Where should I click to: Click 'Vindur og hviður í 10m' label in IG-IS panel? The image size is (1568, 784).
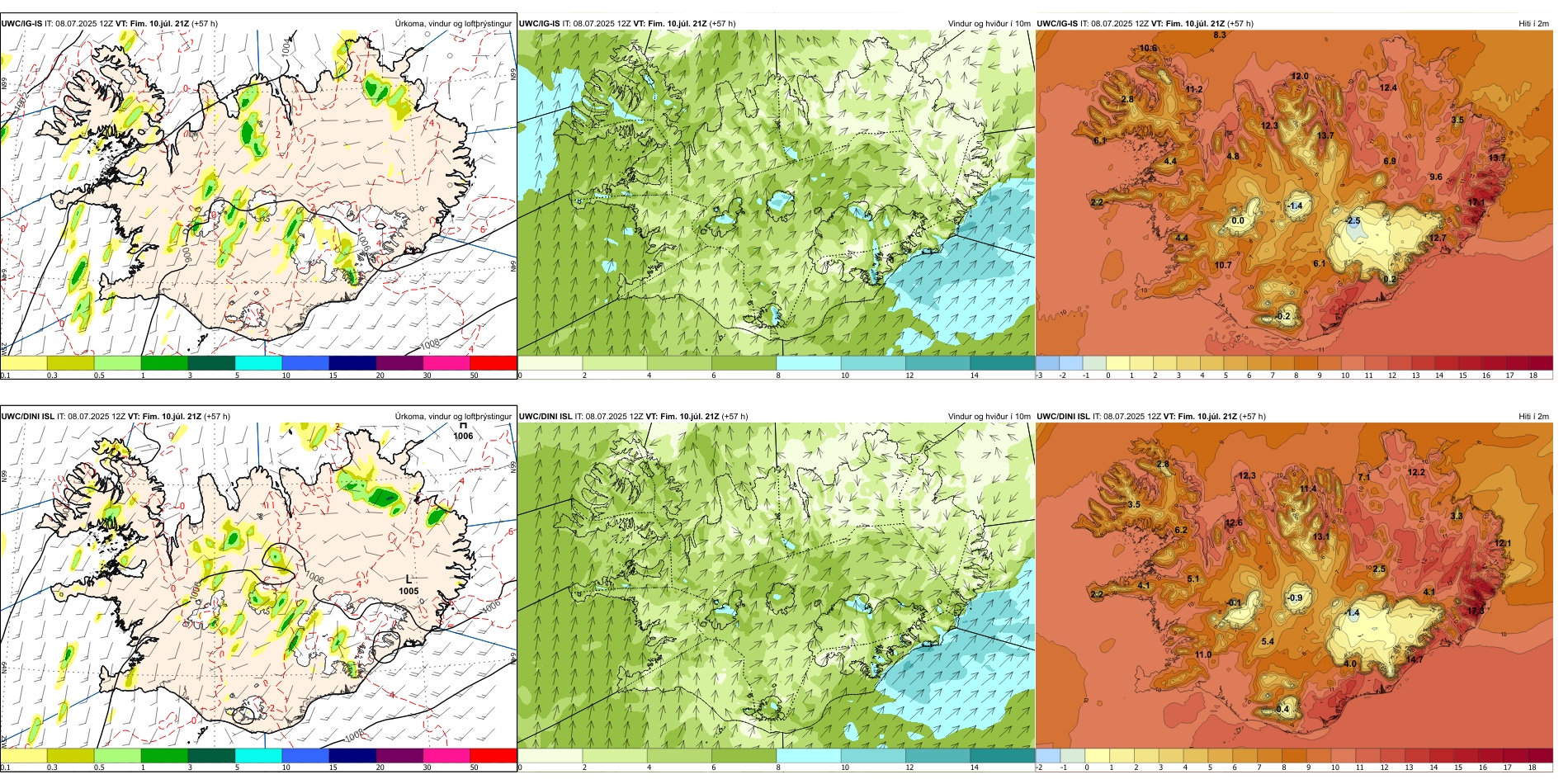(x=989, y=24)
